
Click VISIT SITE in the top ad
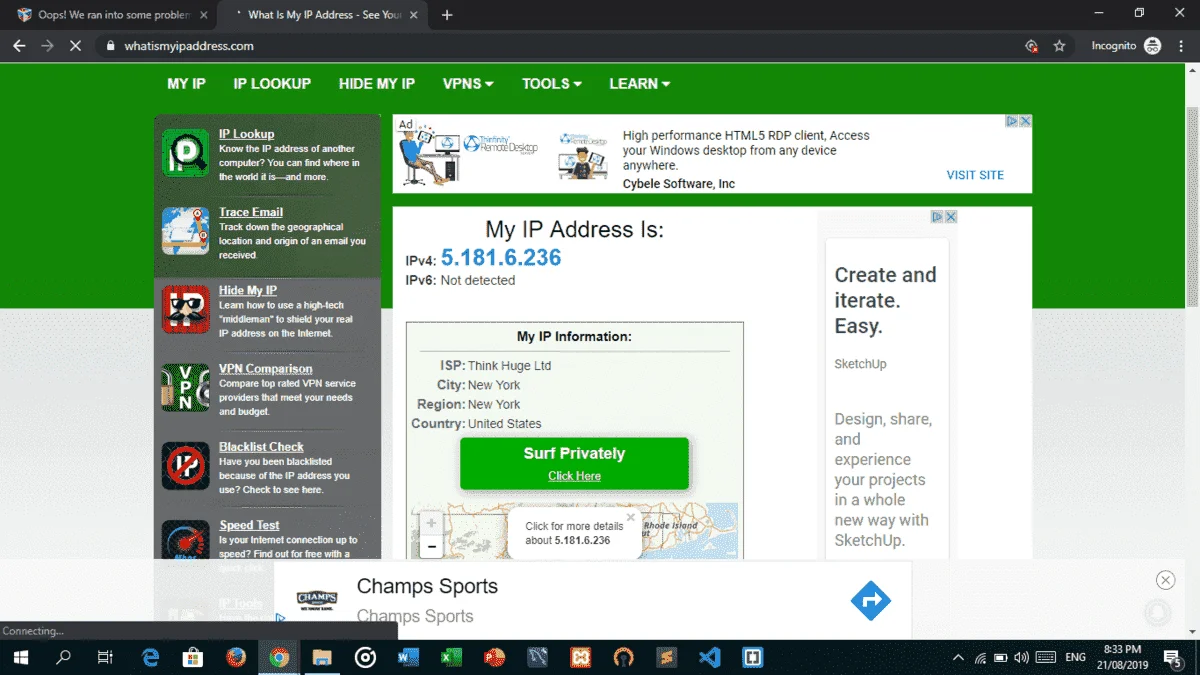[x=975, y=175]
